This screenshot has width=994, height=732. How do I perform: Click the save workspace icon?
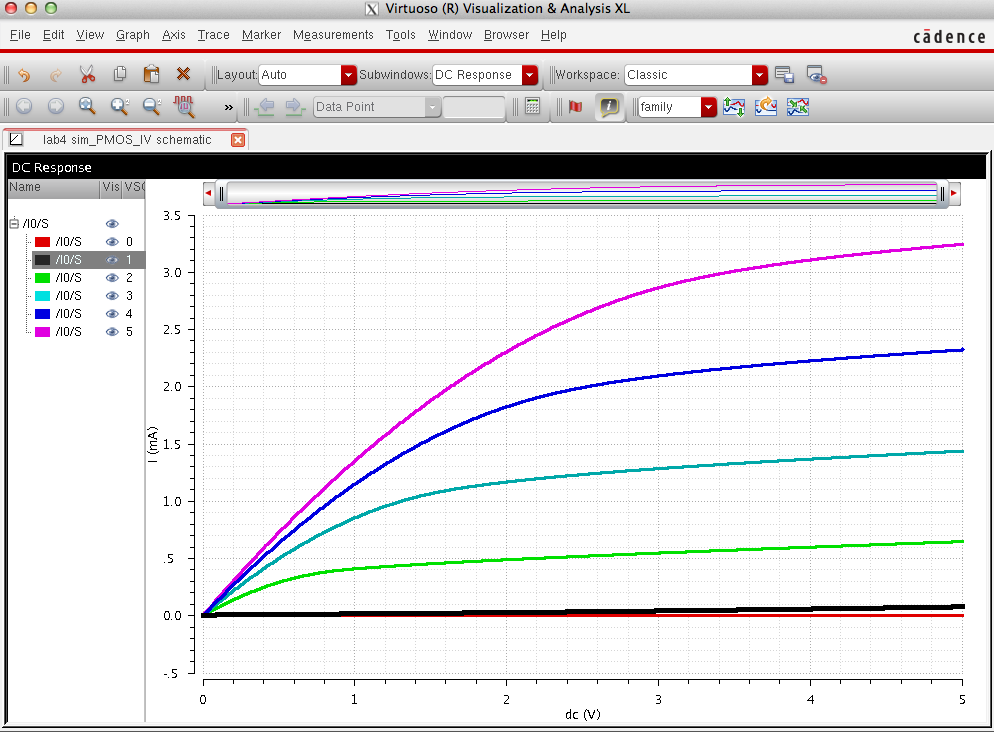[x=784, y=75]
